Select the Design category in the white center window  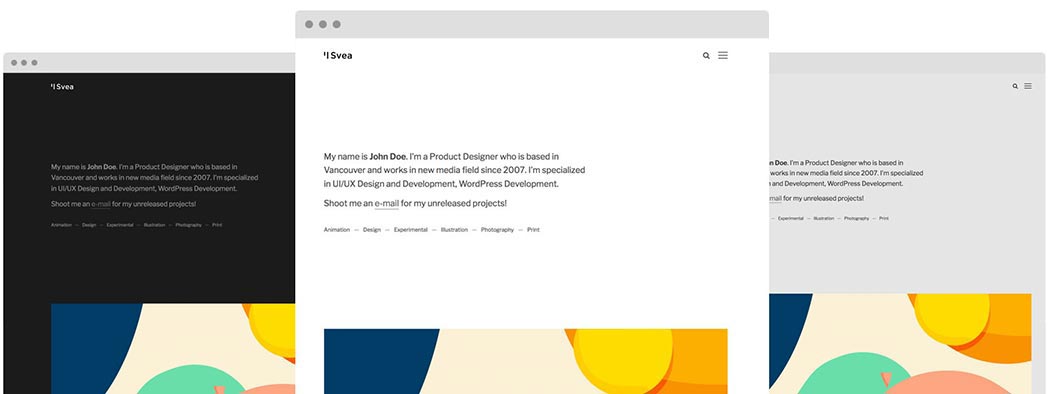click(x=372, y=230)
